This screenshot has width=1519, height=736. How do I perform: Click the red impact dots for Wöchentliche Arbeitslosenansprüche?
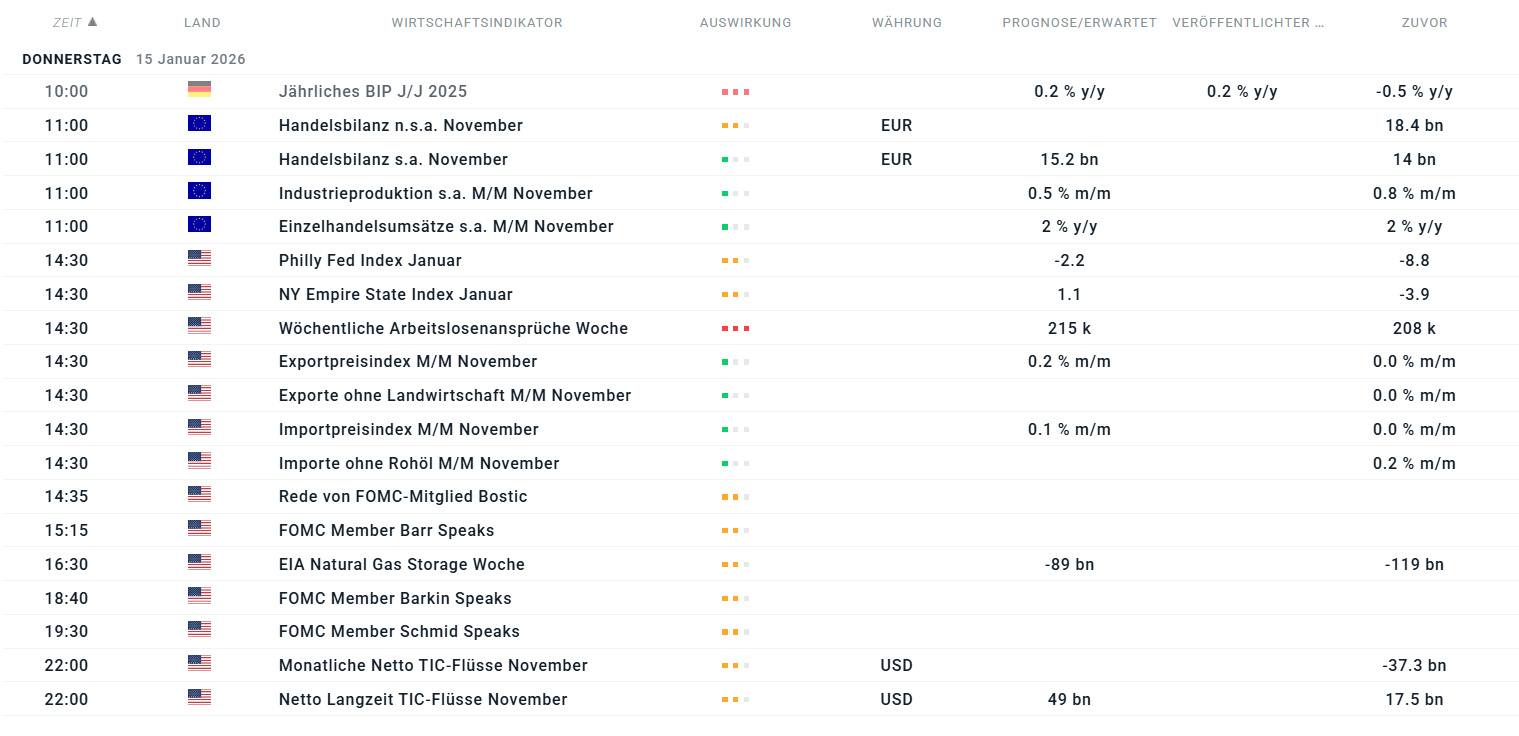(735, 328)
